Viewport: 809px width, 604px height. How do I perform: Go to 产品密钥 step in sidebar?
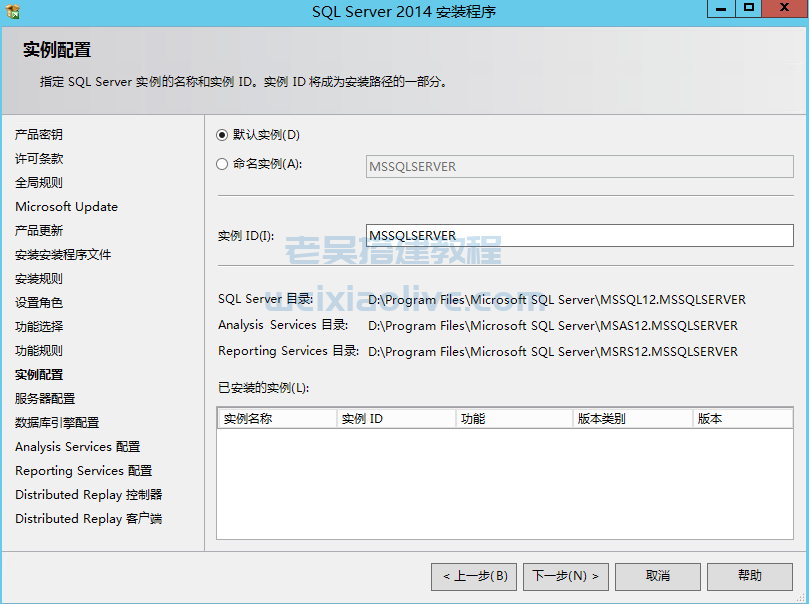[39, 135]
